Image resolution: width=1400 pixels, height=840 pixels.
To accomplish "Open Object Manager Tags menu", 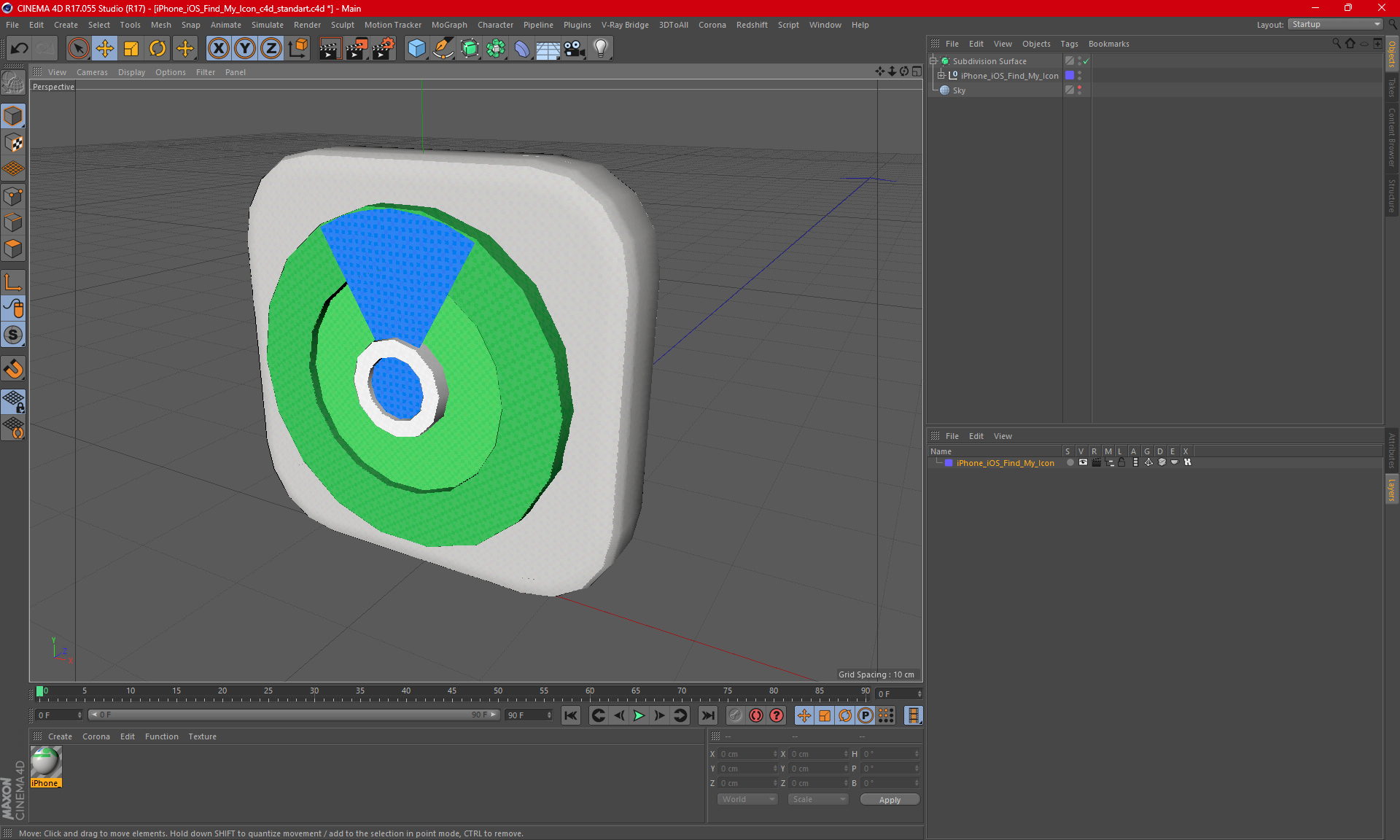I will [x=1069, y=44].
